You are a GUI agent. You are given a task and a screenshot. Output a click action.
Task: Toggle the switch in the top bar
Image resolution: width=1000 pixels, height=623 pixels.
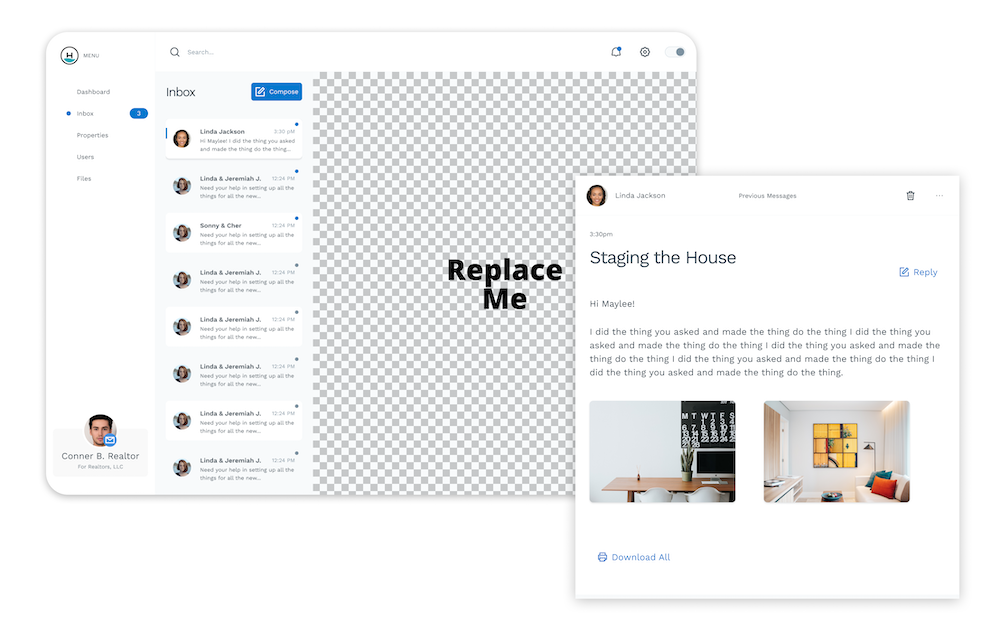coord(675,52)
